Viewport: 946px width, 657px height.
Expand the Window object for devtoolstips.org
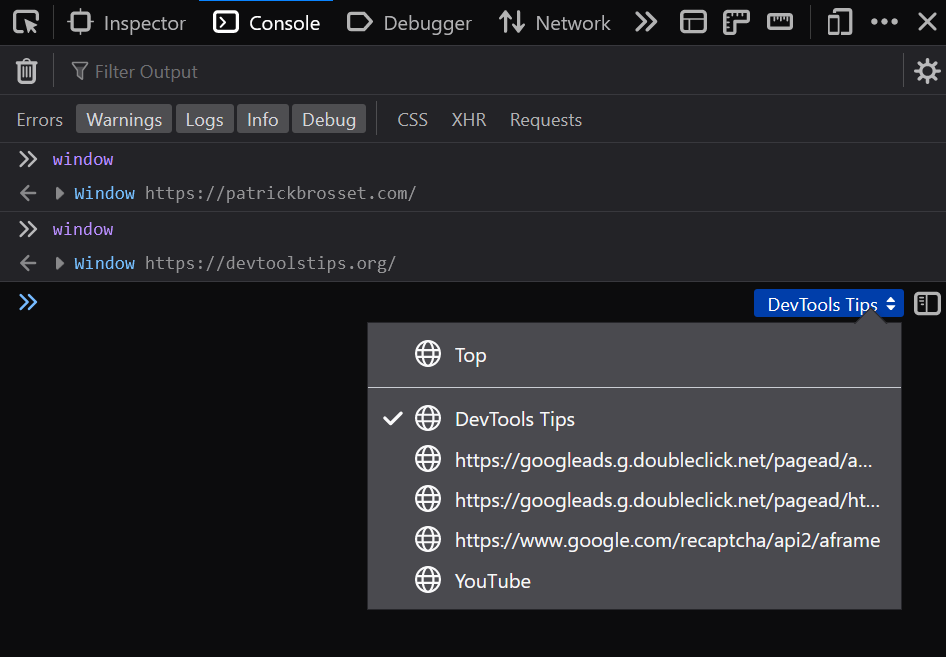click(x=59, y=263)
